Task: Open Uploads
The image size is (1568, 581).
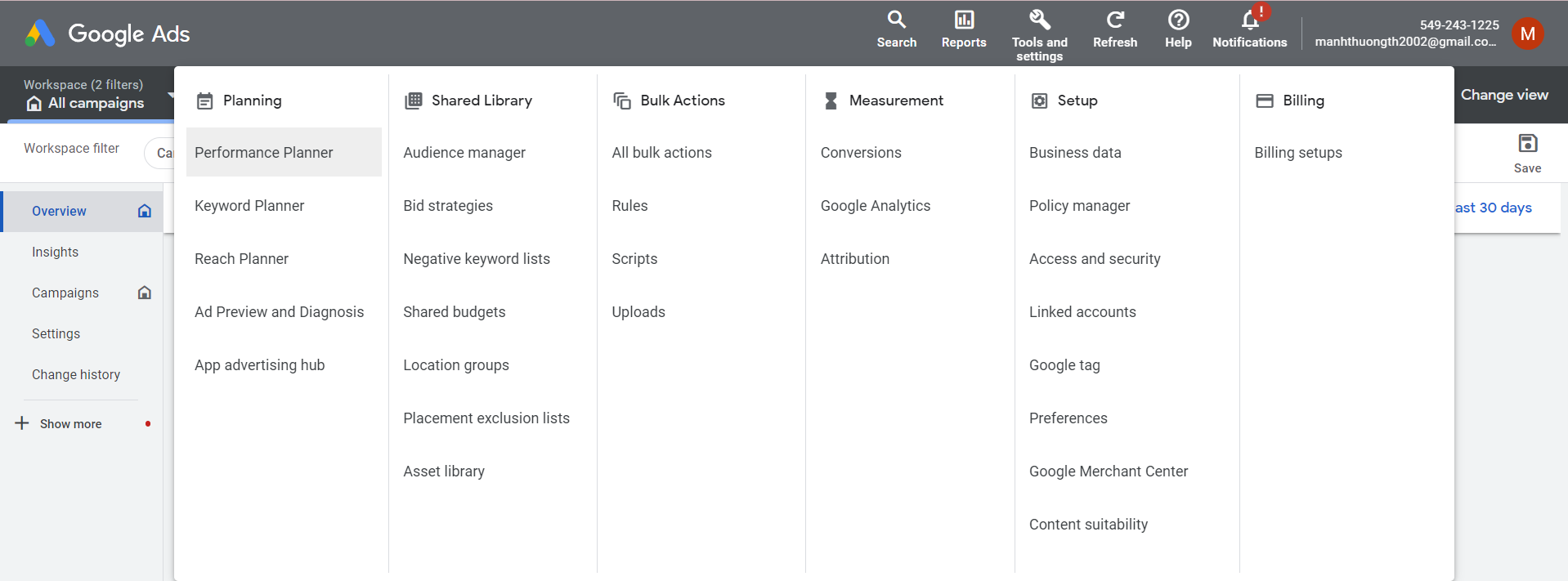Action: click(638, 312)
